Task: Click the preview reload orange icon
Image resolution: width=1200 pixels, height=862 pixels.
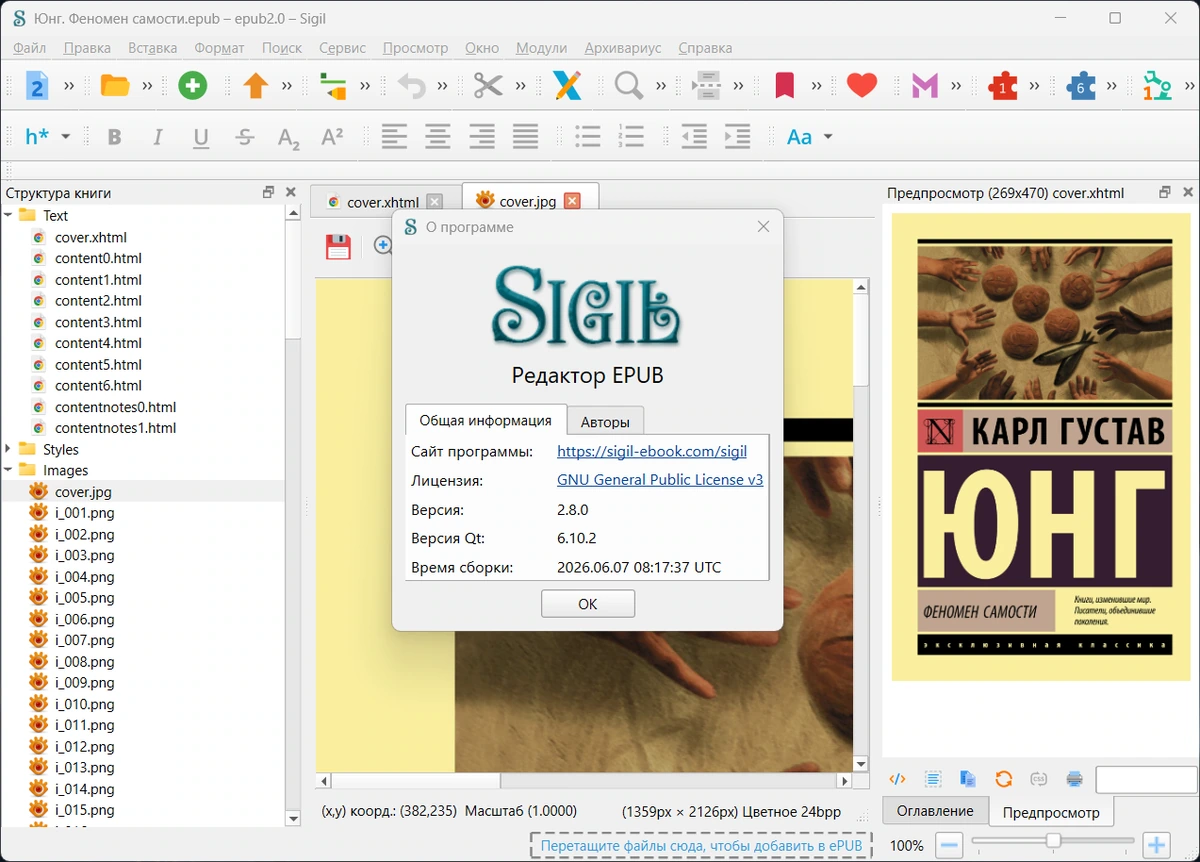Action: point(1004,779)
